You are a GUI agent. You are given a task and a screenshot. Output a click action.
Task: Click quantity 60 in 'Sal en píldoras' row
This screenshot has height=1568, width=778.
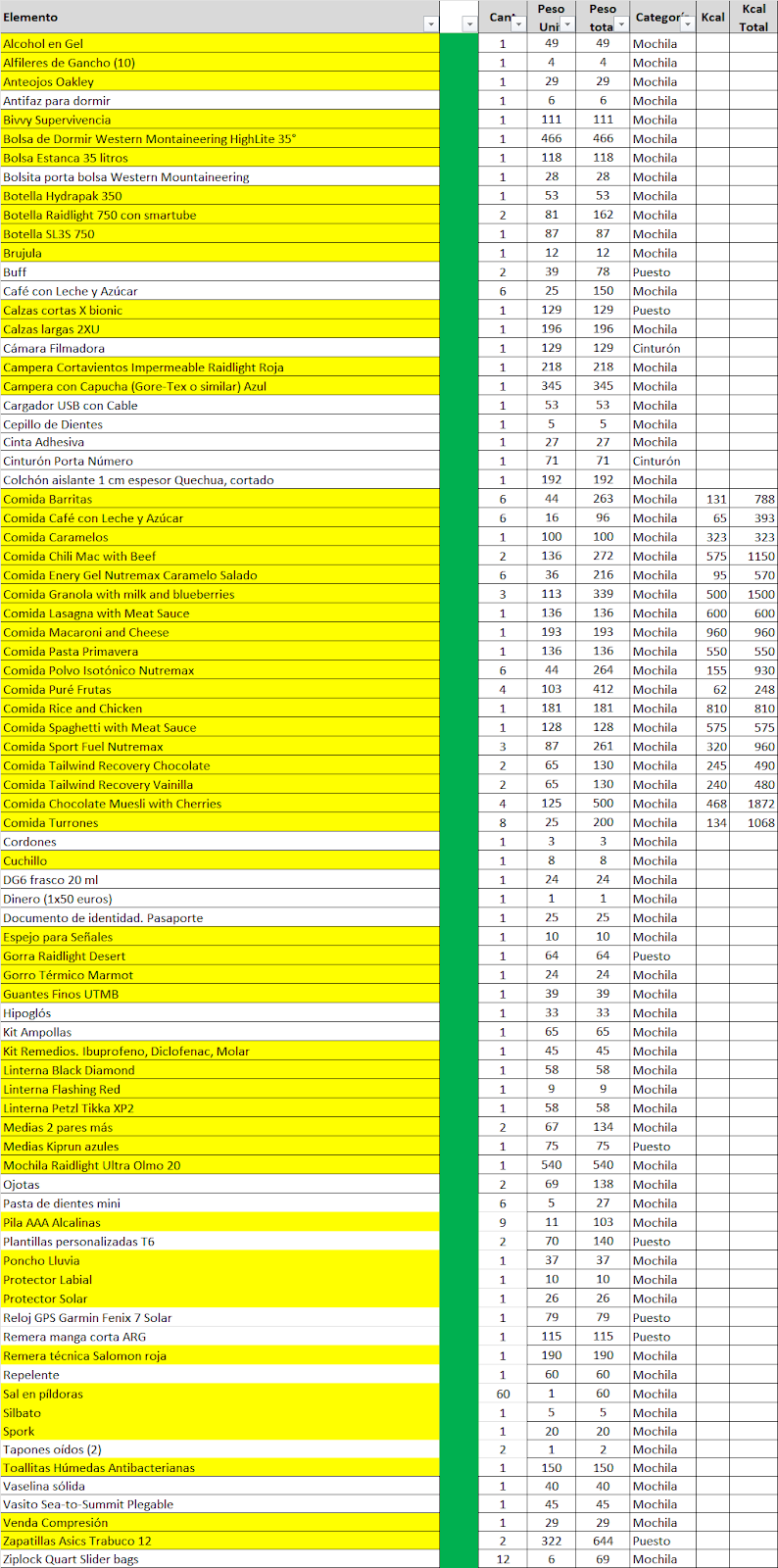point(503,1394)
